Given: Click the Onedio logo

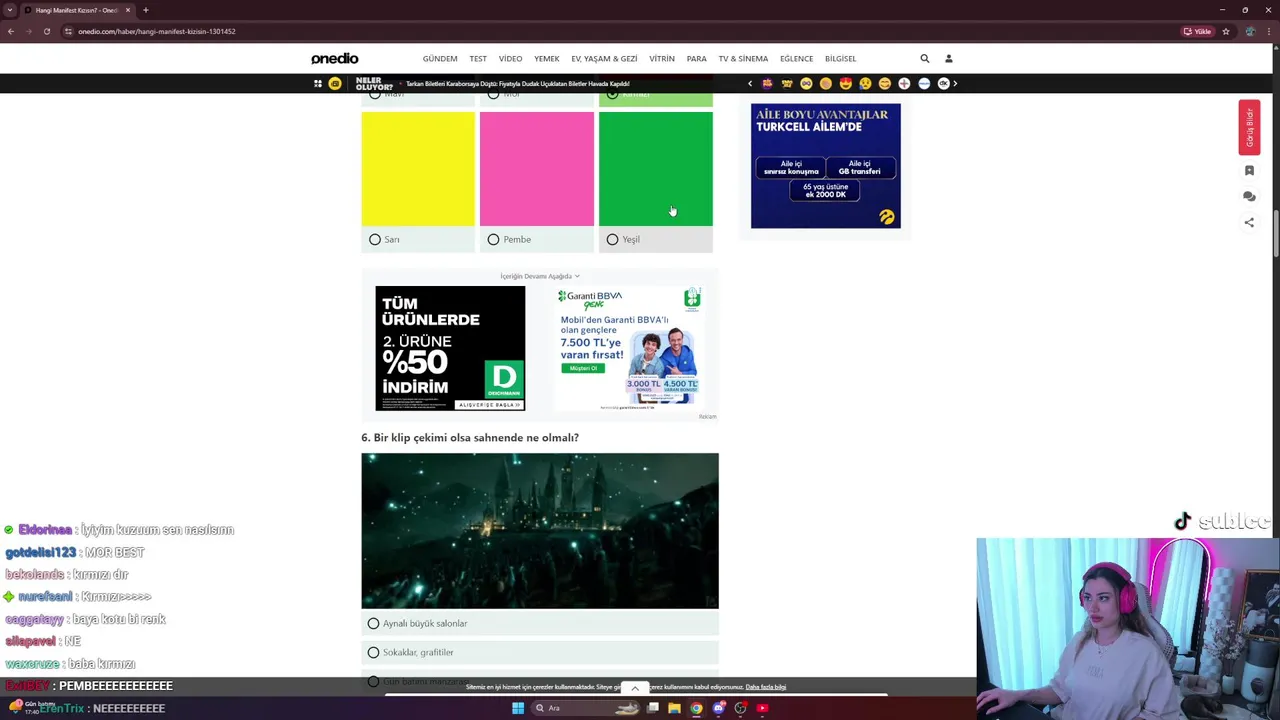Looking at the screenshot, I should point(334,58).
